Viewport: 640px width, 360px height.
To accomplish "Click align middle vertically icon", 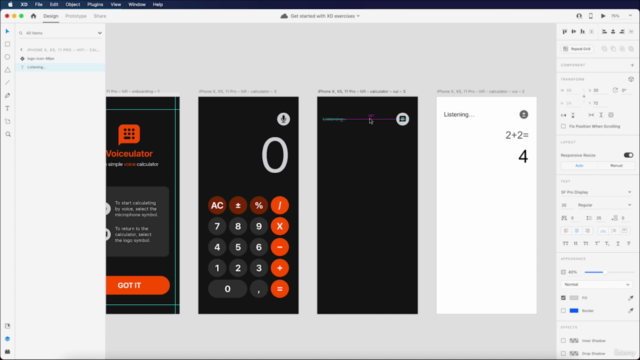I will (x=573, y=31).
